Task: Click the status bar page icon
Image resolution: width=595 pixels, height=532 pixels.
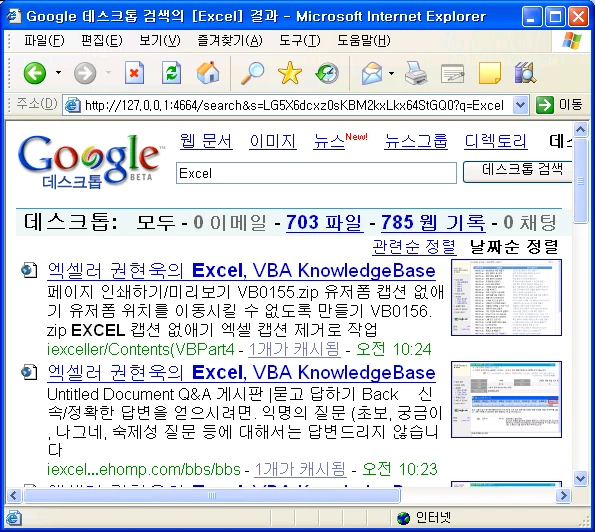Action: (13, 518)
